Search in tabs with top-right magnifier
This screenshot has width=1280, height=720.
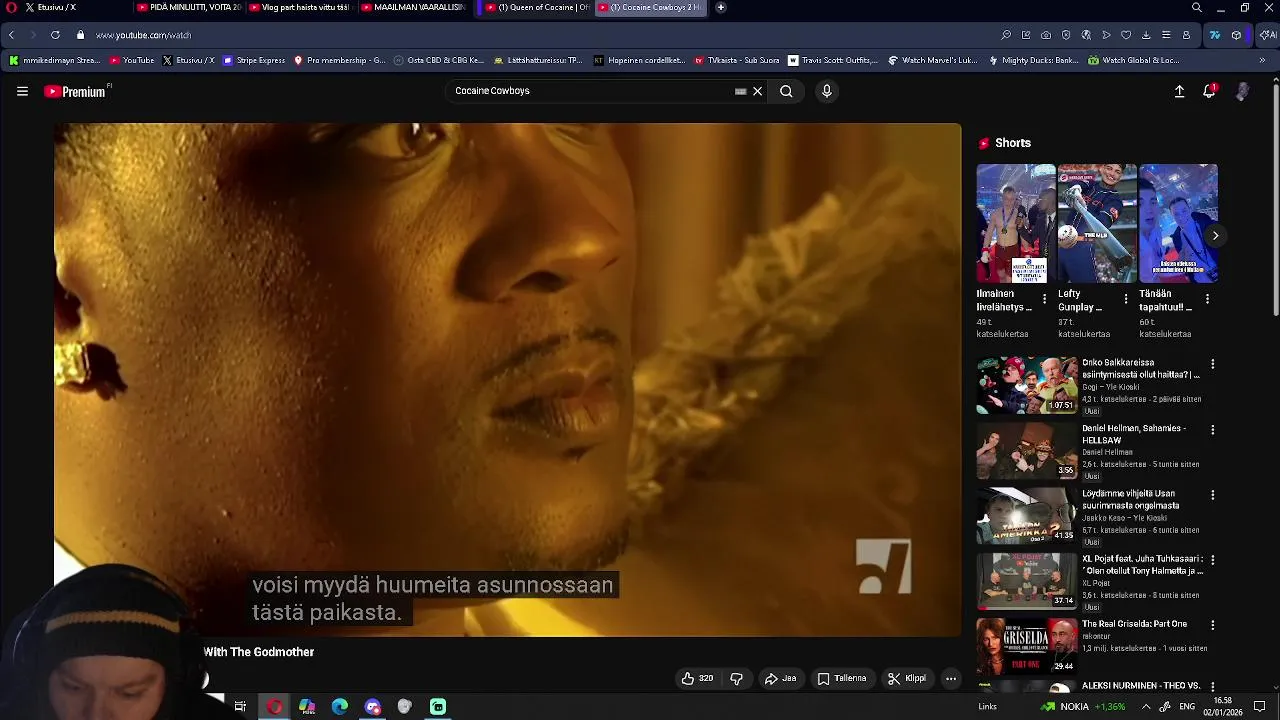click(1196, 7)
